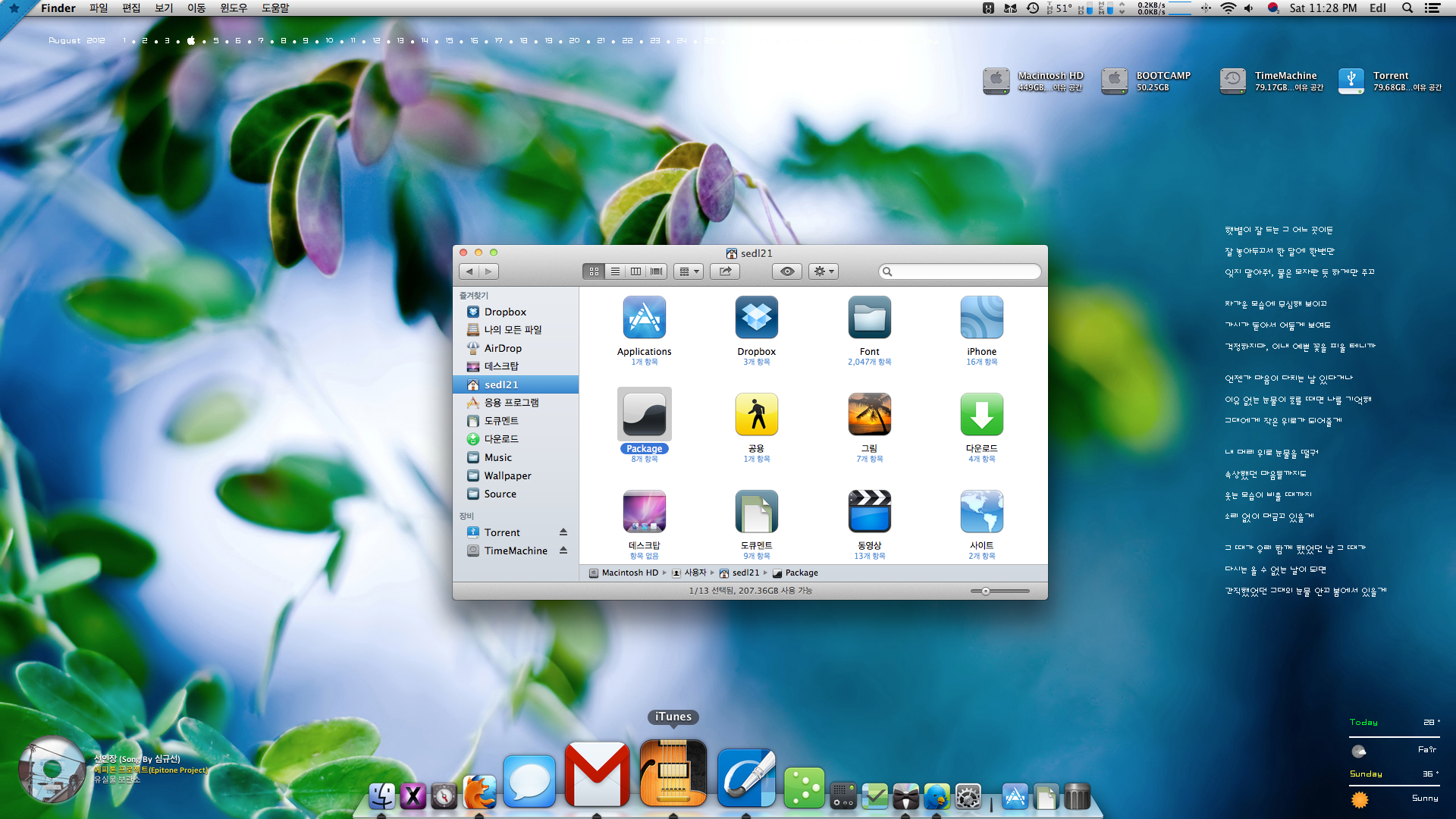Open the 그림 pictures folder
This screenshot has width=1456, height=819.
coord(869,414)
